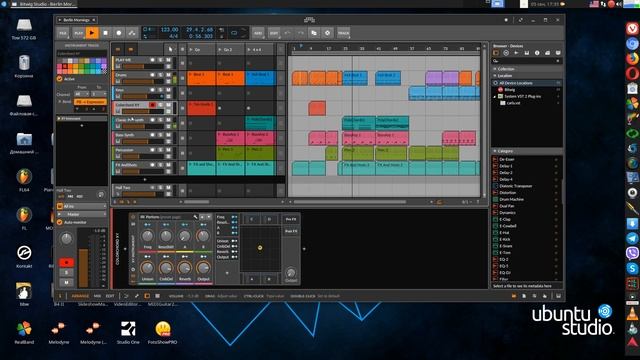Expand System VST 2 Plug-ins tree node

[x=495, y=96]
